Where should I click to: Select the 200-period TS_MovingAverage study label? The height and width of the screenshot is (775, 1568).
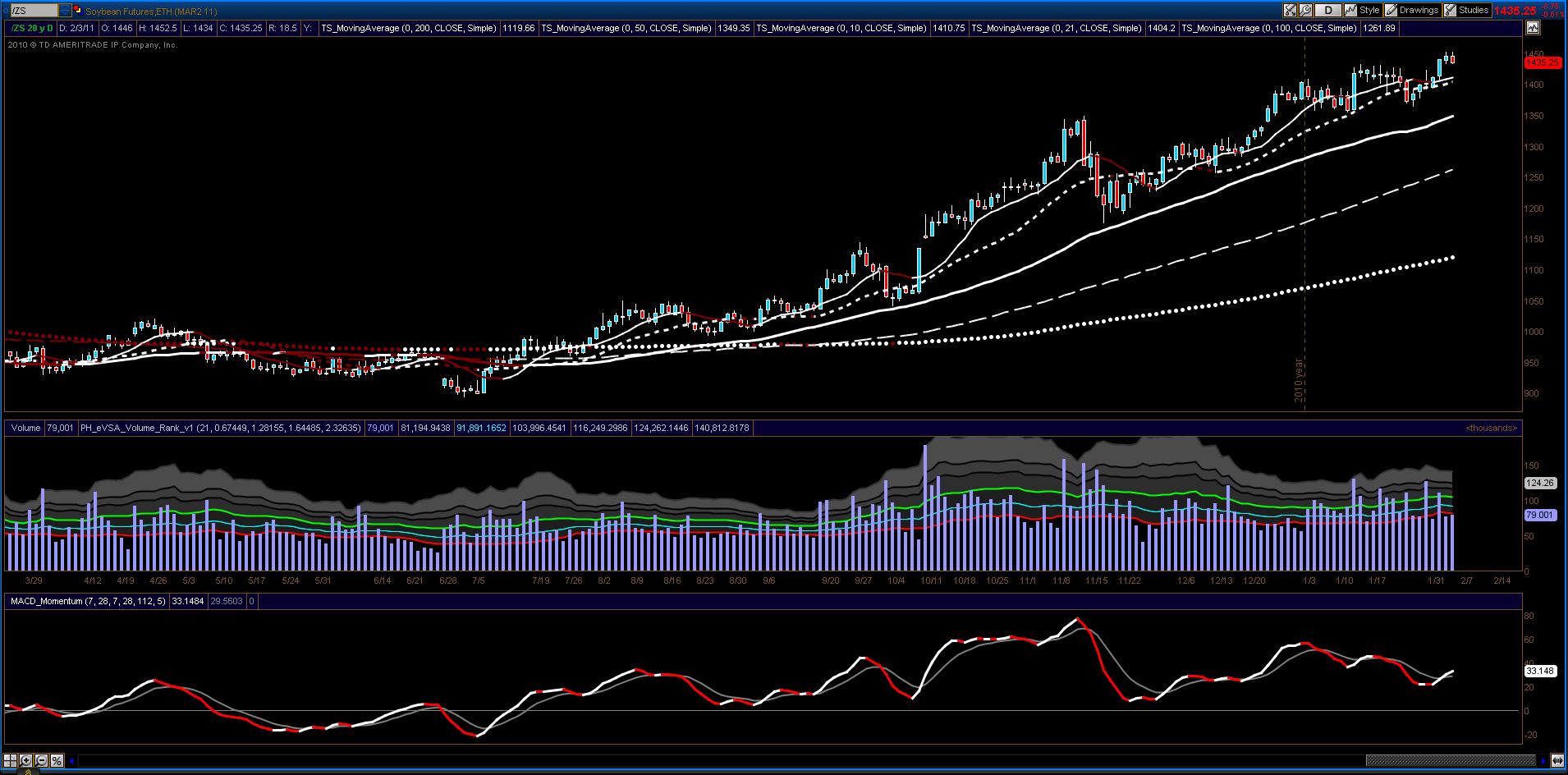(408, 28)
